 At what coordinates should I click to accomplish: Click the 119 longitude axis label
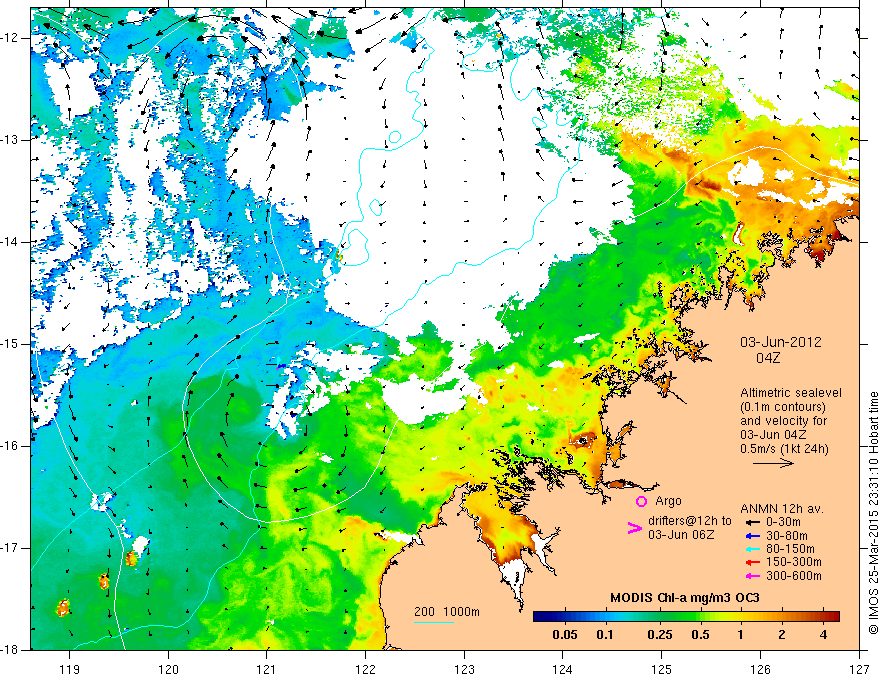click(70, 669)
